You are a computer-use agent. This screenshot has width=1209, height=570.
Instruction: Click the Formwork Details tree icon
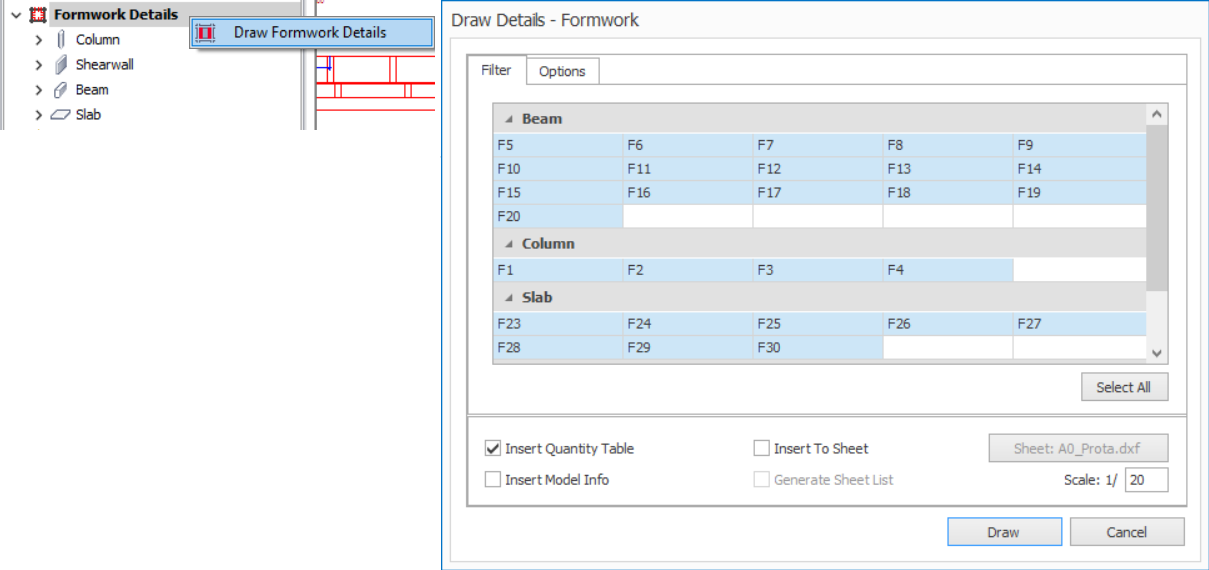[x=38, y=15]
